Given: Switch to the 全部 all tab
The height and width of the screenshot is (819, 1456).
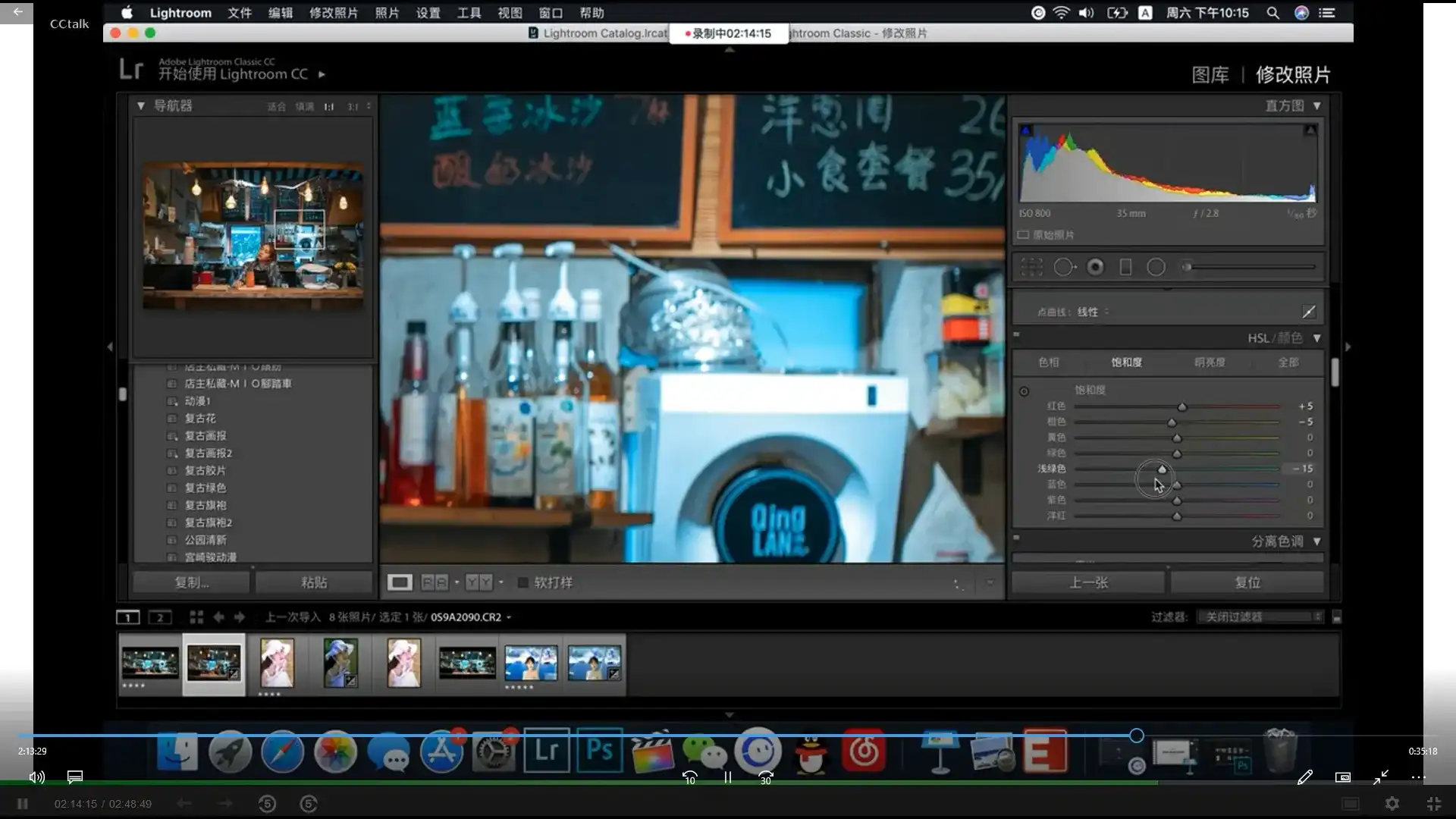Looking at the screenshot, I should [1288, 362].
